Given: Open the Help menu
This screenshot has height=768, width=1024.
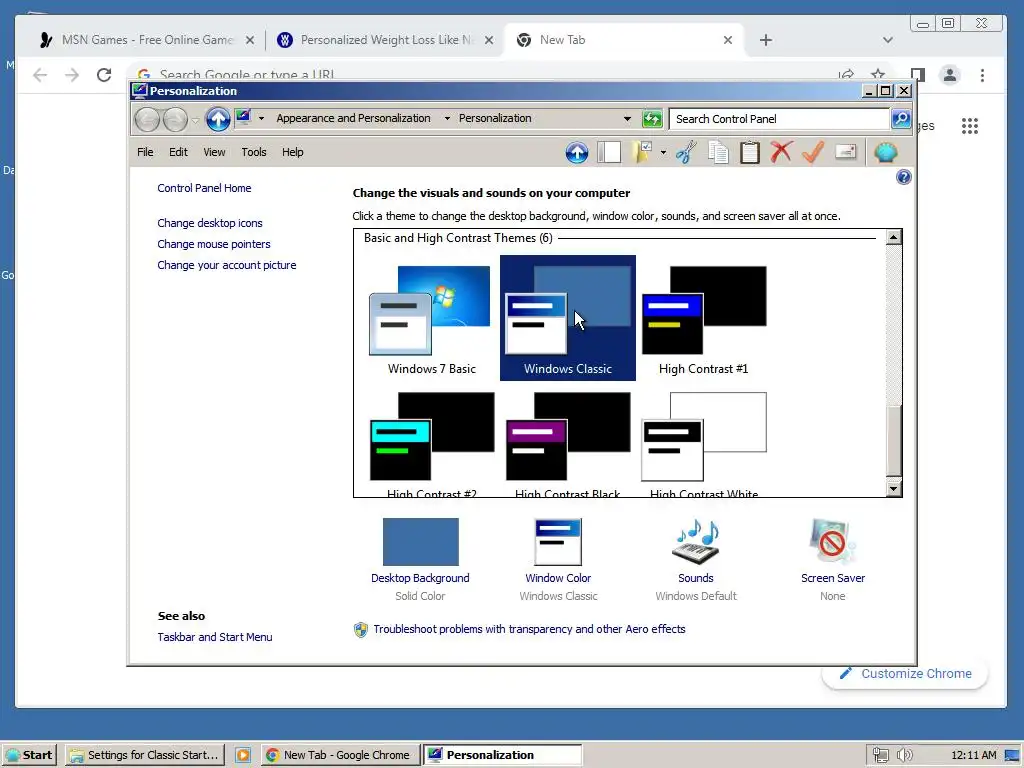Looking at the screenshot, I should (293, 152).
